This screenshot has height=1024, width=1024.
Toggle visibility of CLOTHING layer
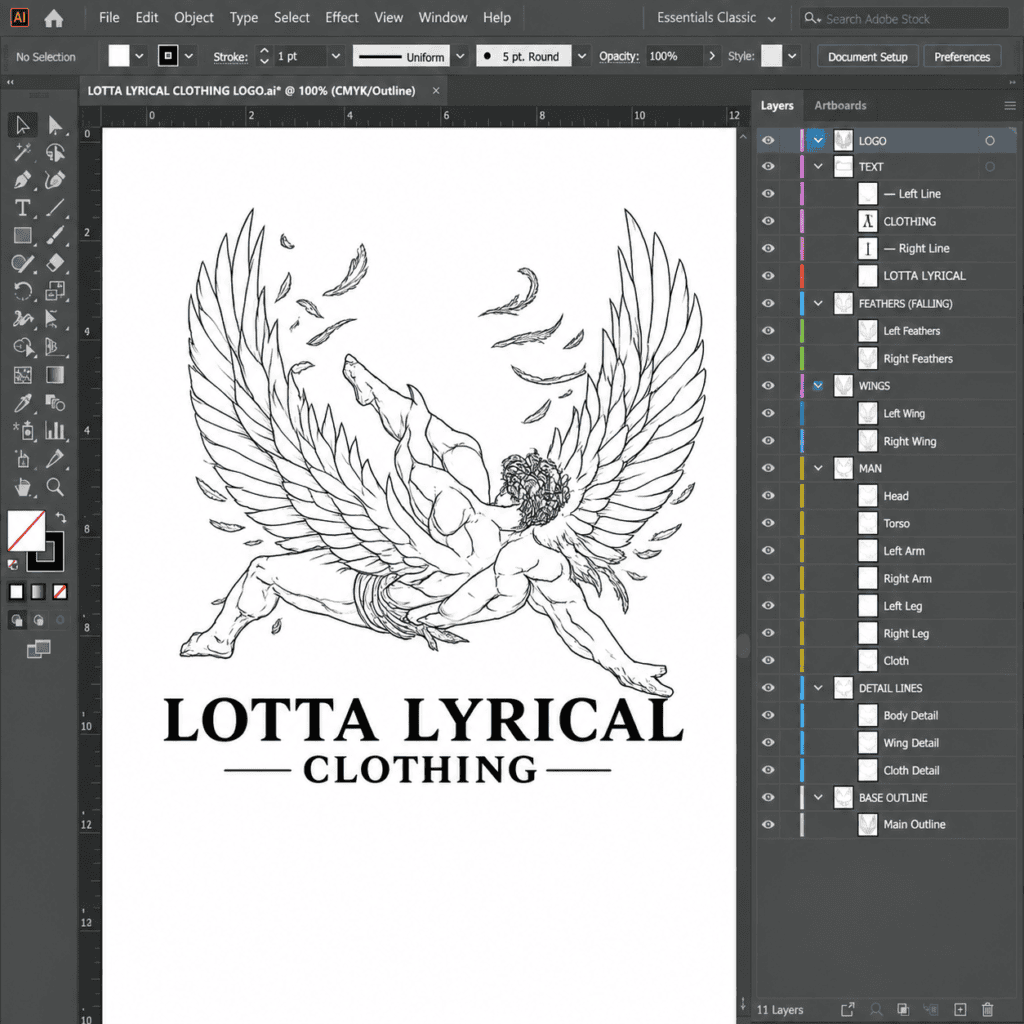point(768,221)
